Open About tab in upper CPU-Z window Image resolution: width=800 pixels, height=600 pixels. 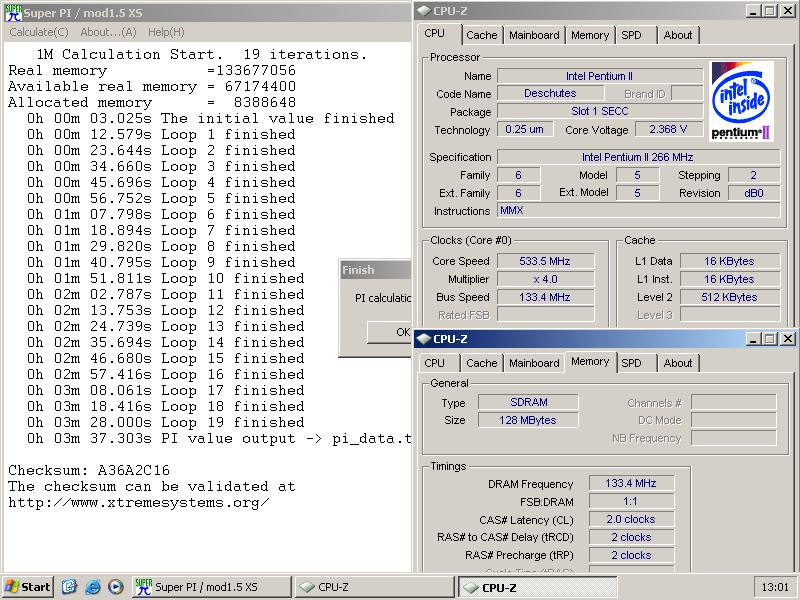click(x=678, y=35)
